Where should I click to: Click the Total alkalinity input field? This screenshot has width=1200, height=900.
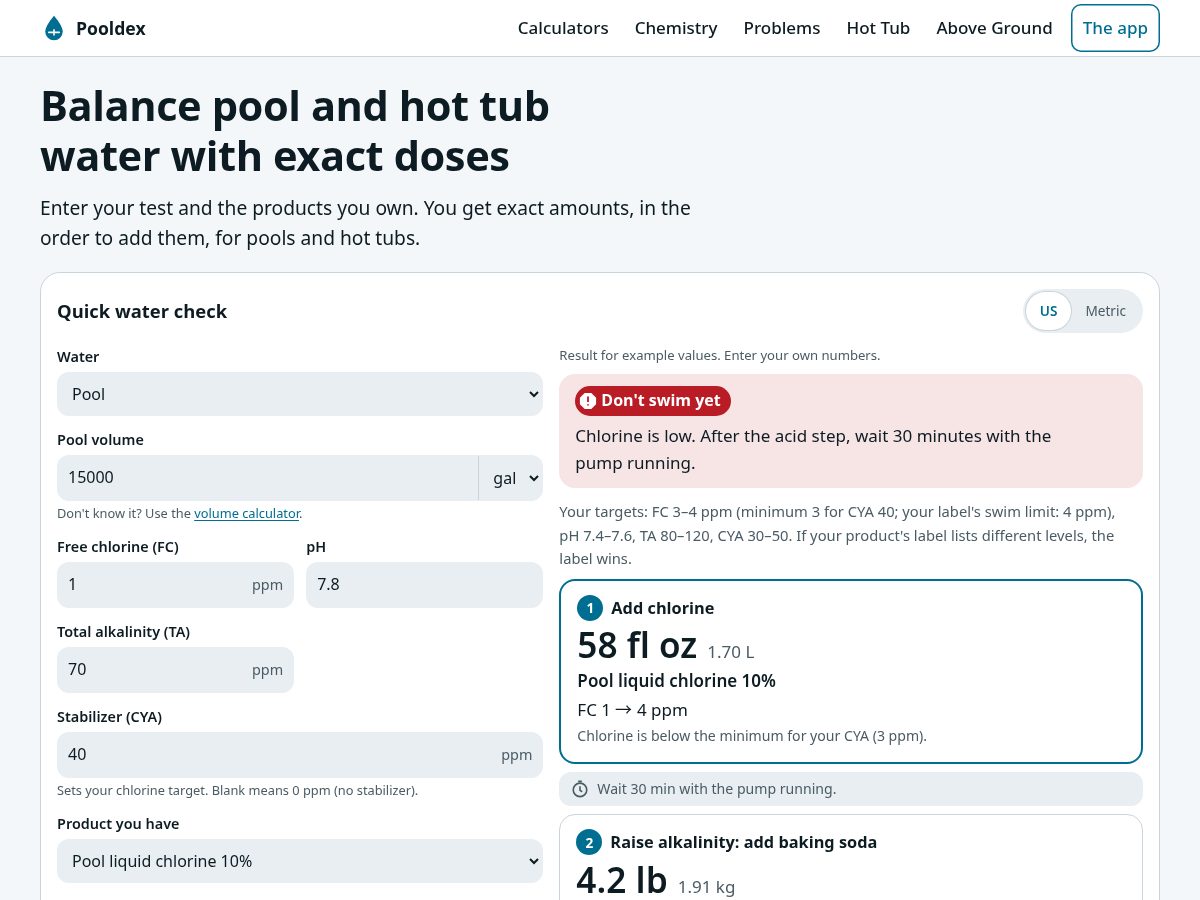(x=175, y=670)
